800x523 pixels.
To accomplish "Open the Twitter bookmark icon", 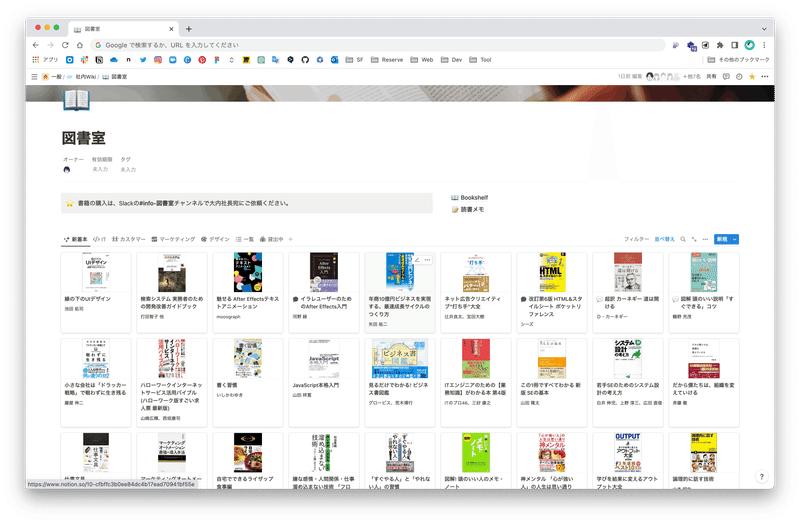I will click(x=143, y=60).
